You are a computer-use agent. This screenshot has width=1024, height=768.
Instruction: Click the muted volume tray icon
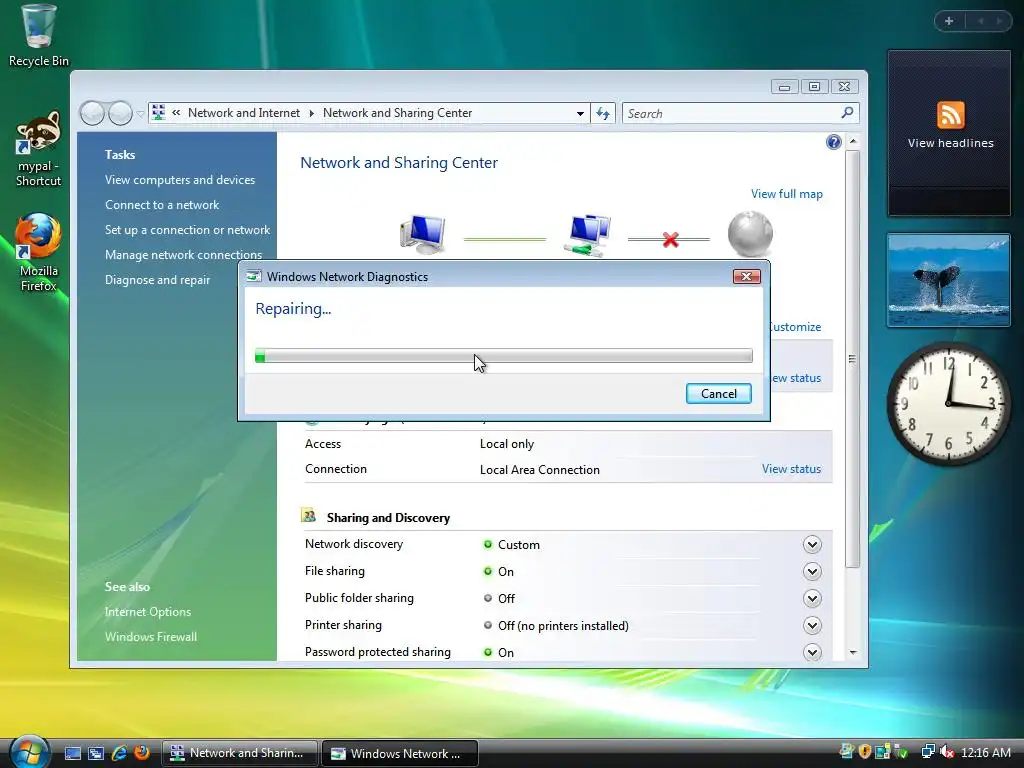coord(947,752)
